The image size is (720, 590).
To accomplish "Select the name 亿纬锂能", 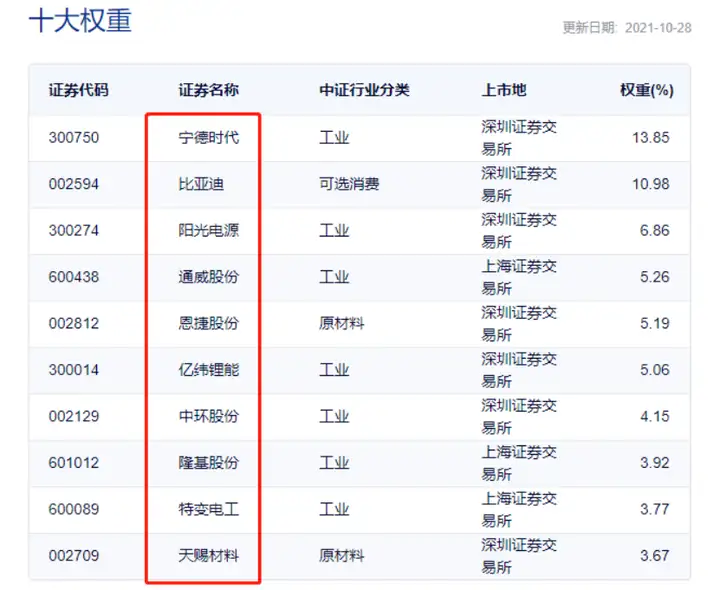I will pos(208,370).
